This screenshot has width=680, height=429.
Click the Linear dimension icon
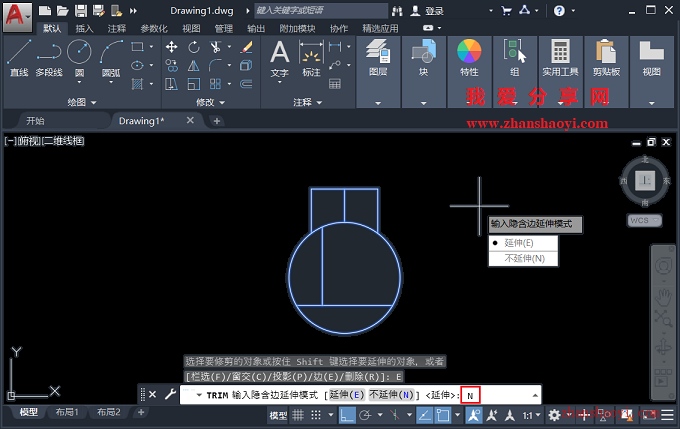(x=335, y=46)
